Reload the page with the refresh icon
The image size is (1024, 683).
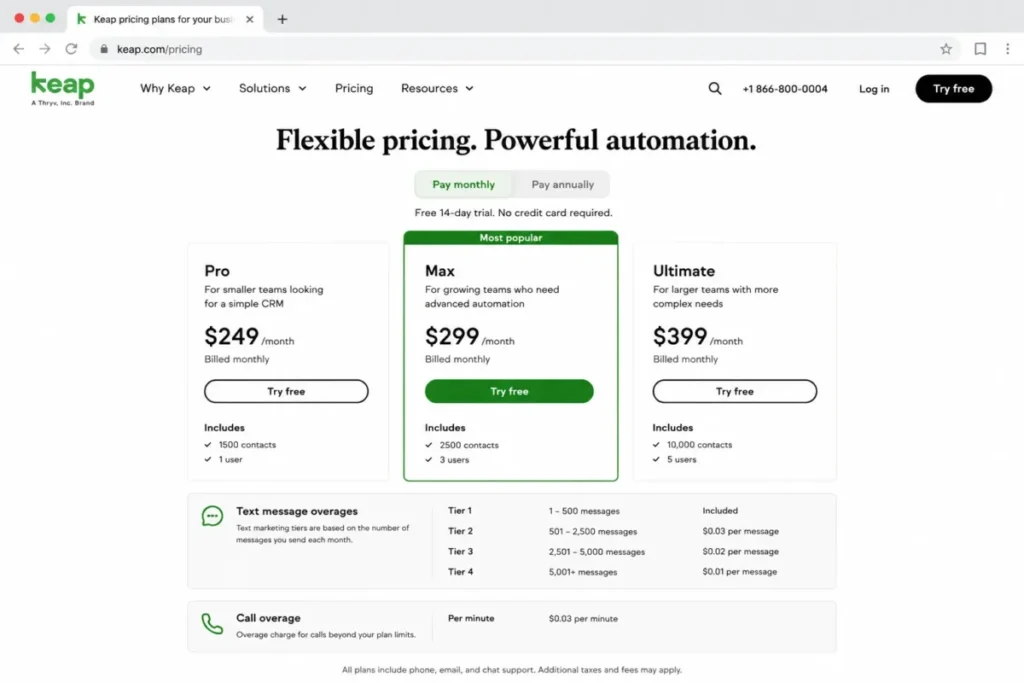pyautogui.click(x=71, y=49)
